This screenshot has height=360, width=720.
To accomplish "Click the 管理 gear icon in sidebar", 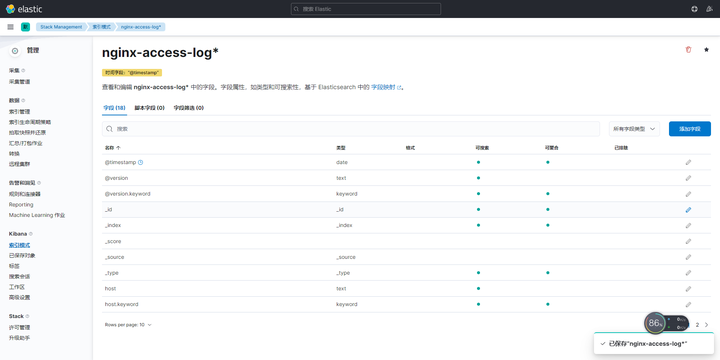I will click(15, 51).
